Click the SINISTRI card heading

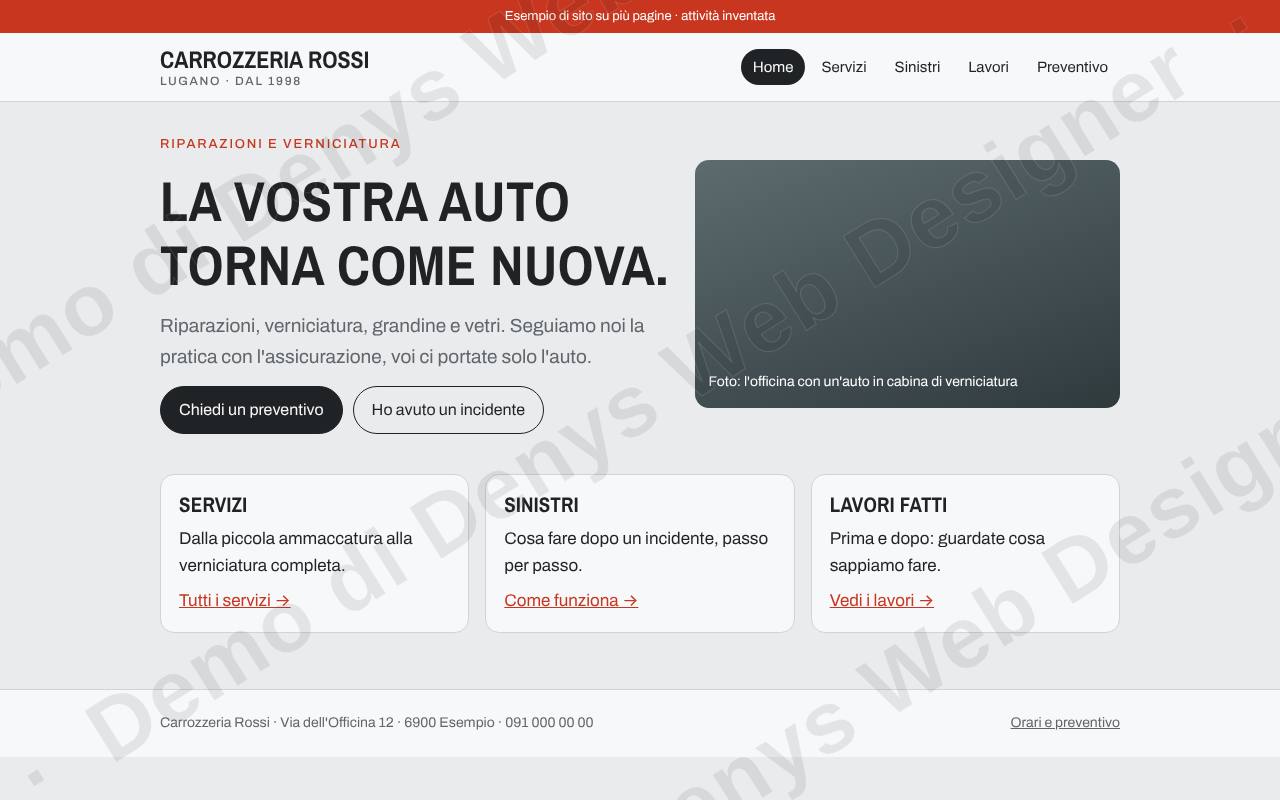coord(541,505)
